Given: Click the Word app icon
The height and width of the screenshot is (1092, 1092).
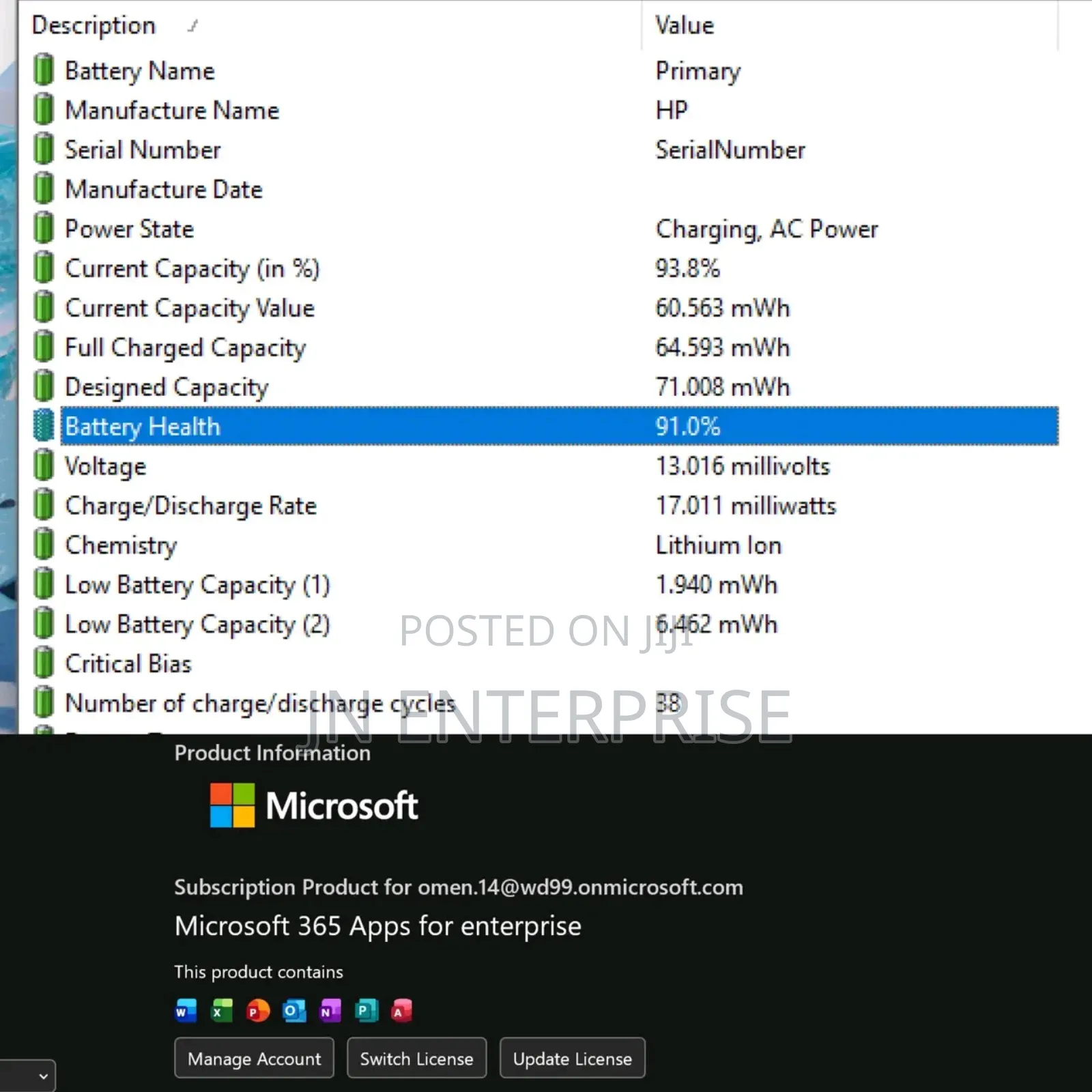Looking at the screenshot, I should pyautogui.click(x=186, y=1011).
